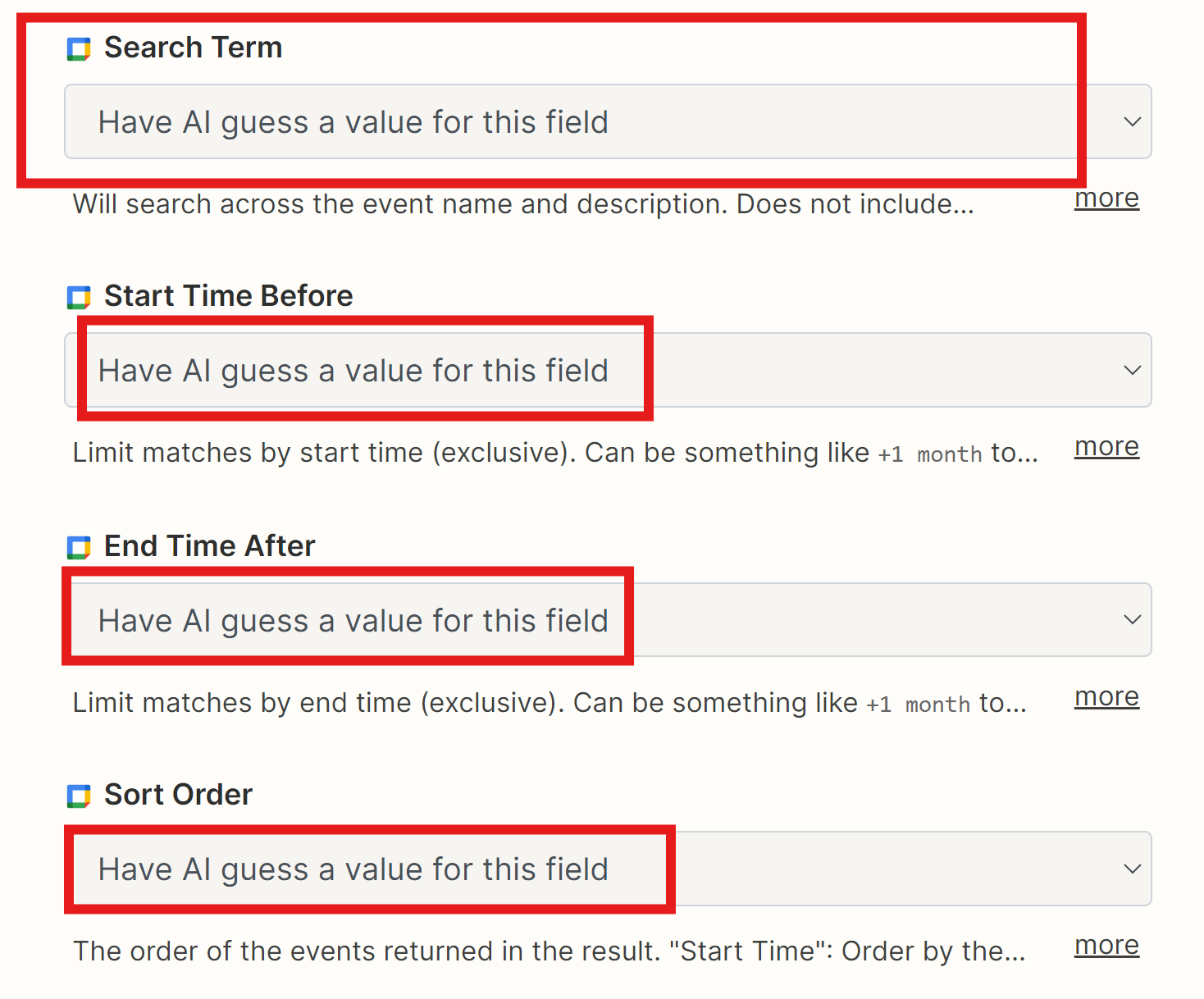Expand the Start Time Before dropdown arrow
The height and width of the screenshot is (999, 1204).
pos(1132,371)
